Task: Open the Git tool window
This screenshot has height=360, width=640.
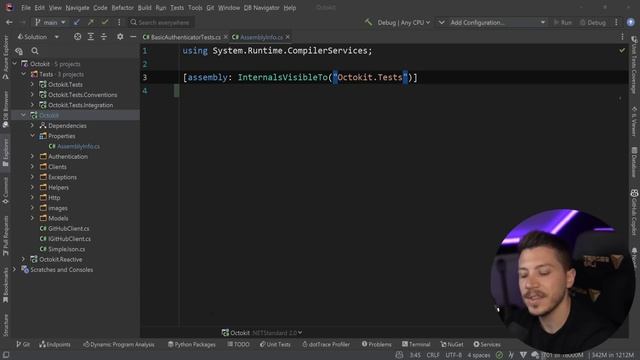Action: pyautogui.click(x=23, y=344)
